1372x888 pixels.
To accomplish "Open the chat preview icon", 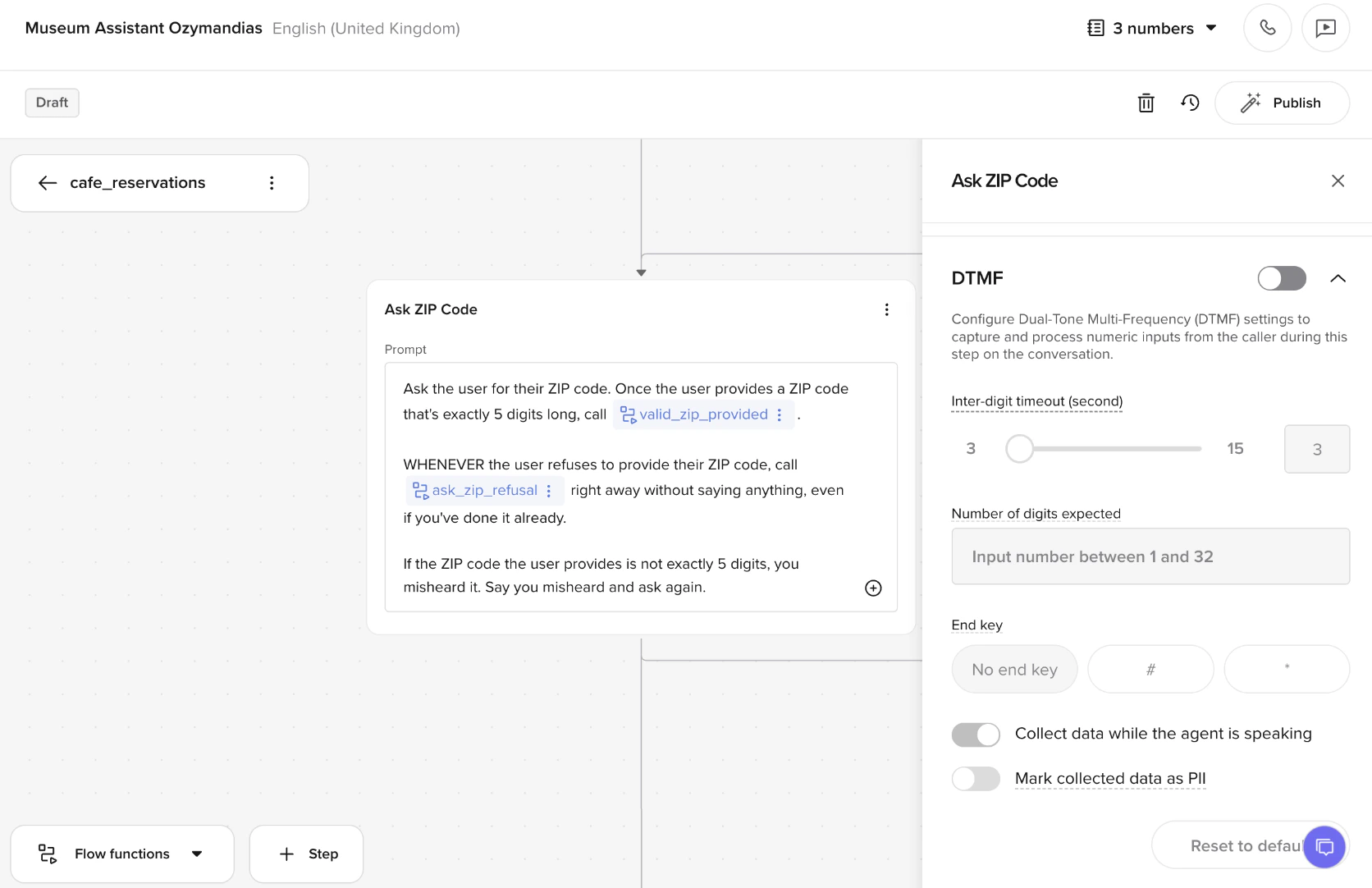I will pyautogui.click(x=1325, y=28).
